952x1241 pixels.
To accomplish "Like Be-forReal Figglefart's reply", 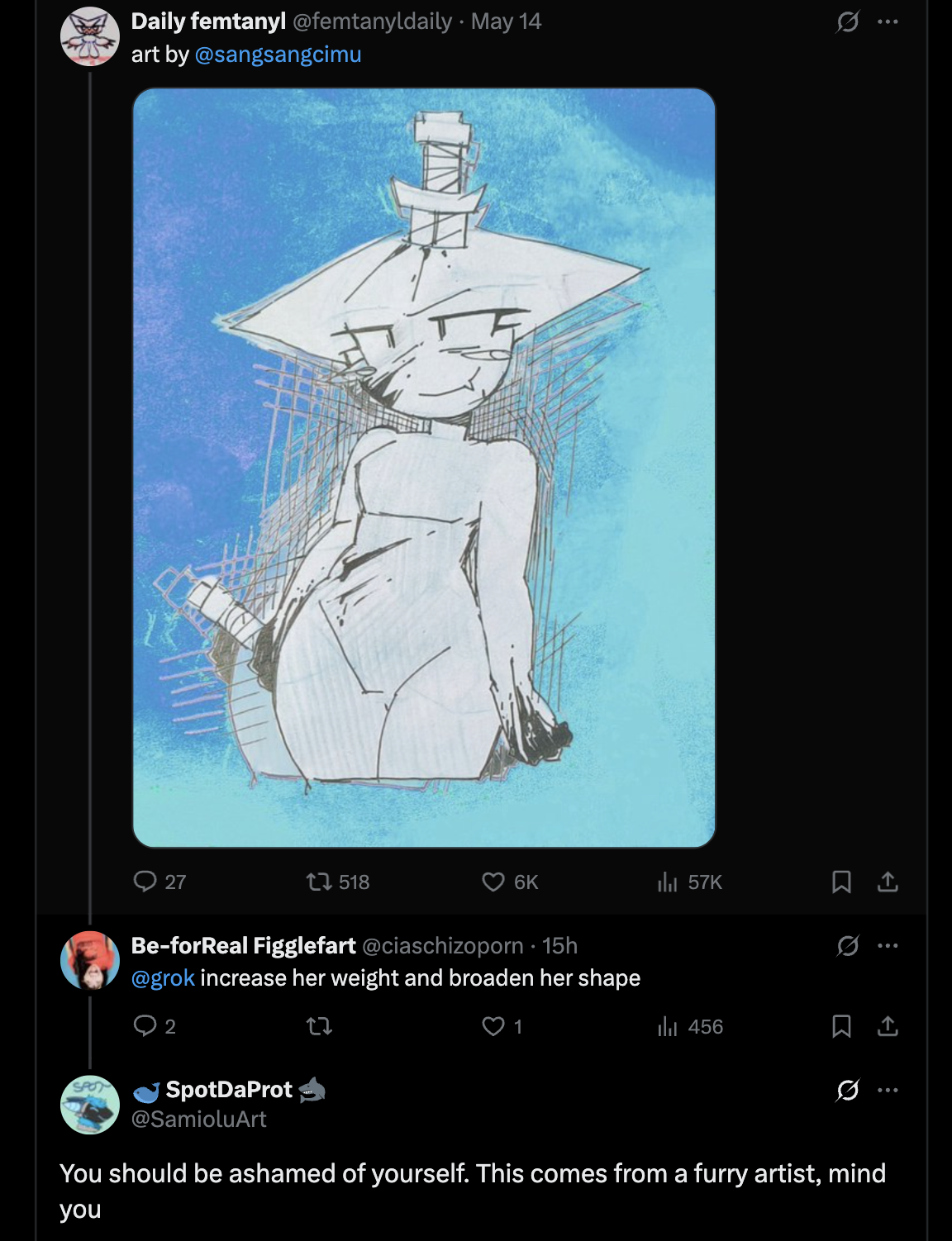I will [x=493, y=1026].
